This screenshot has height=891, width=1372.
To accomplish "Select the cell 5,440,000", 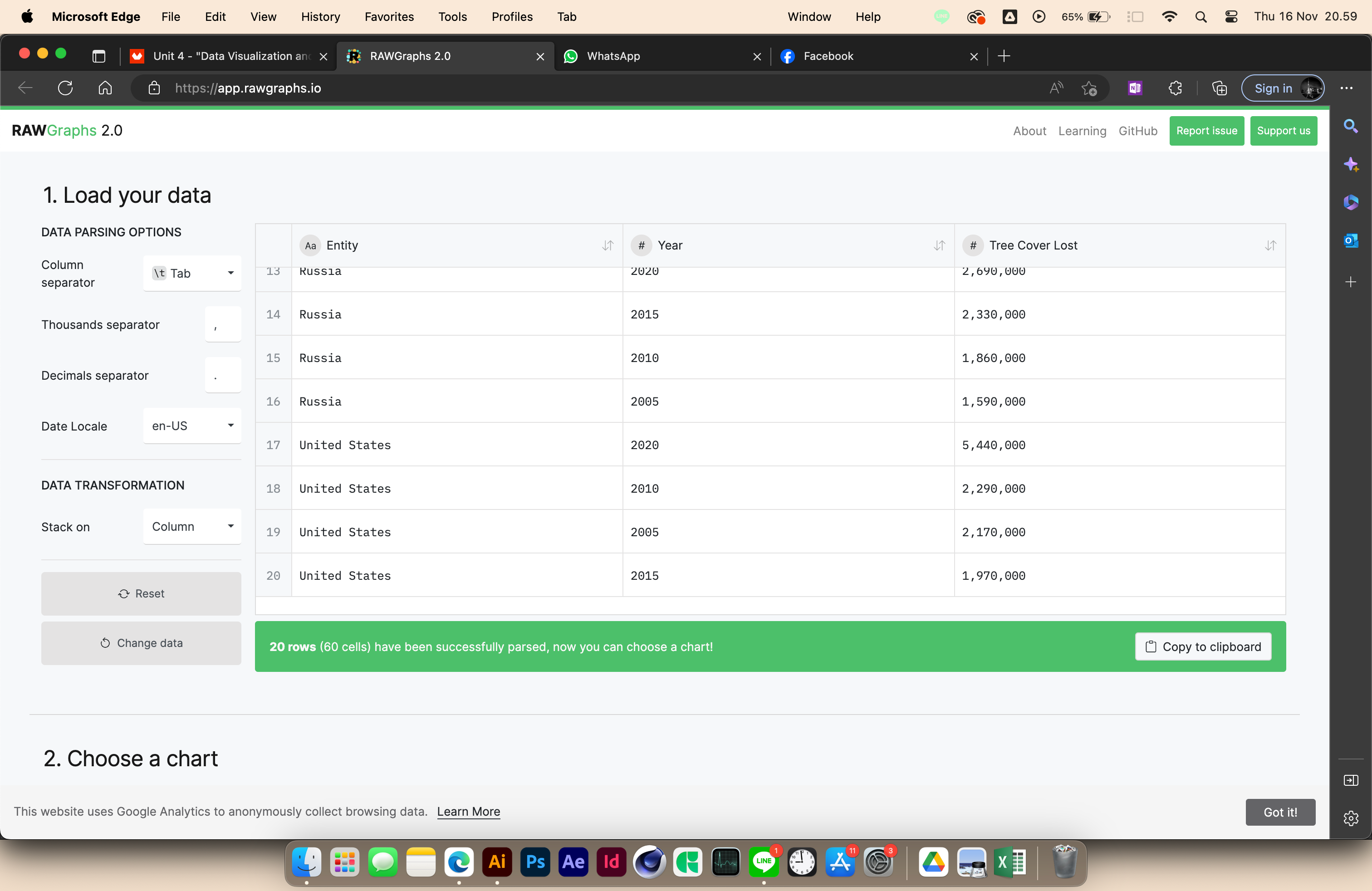I will click(1119, 445).
